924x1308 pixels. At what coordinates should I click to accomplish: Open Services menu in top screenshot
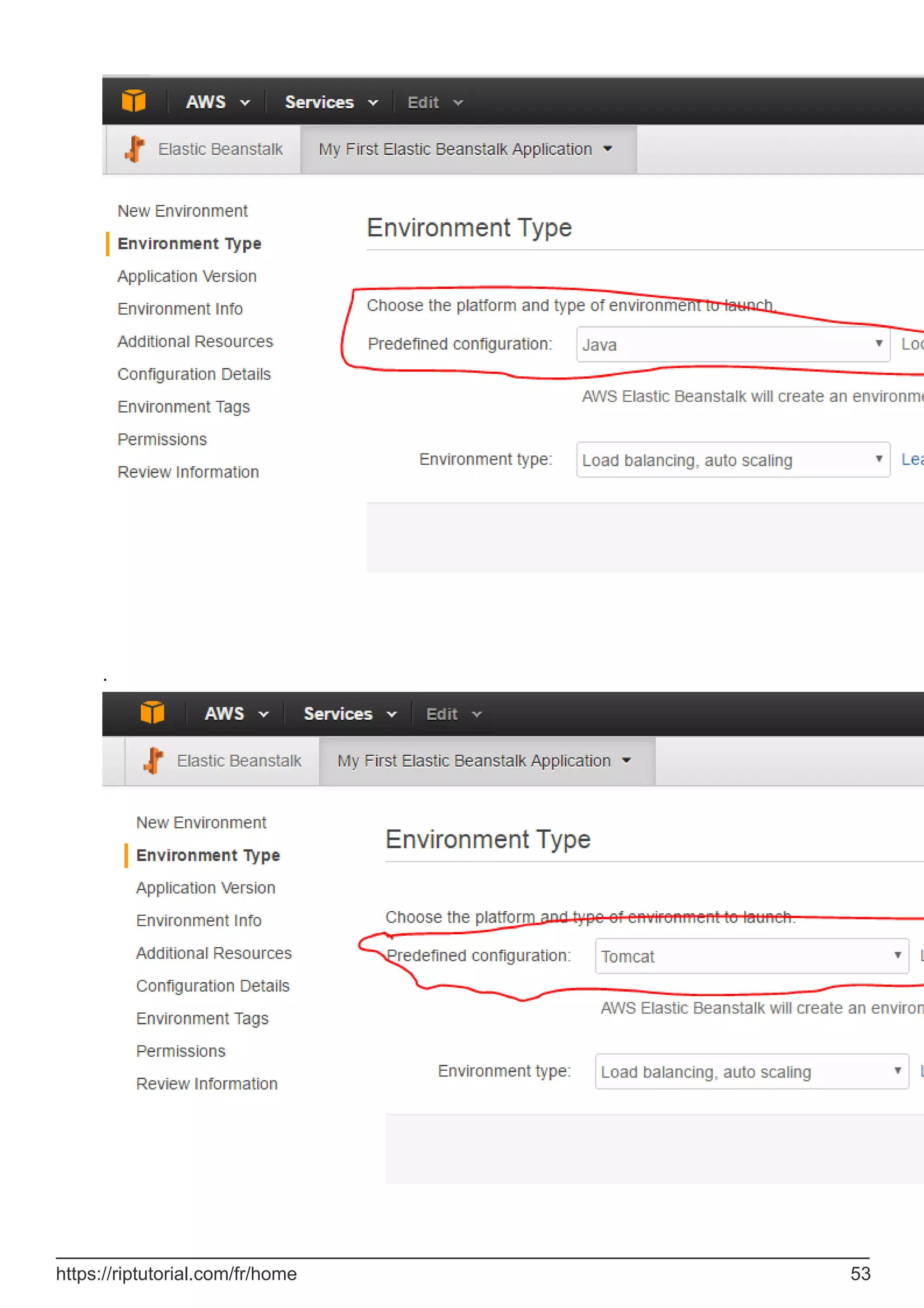click(331, 102)
